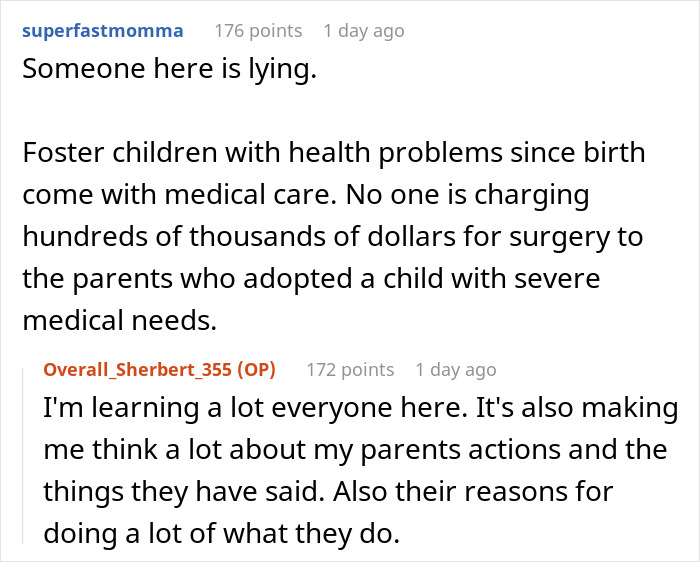The width and height of the screenshot is (700, 562).
Task: Open the timestamp on superfastmomma's comment
Action: click(x=363, y=31)
